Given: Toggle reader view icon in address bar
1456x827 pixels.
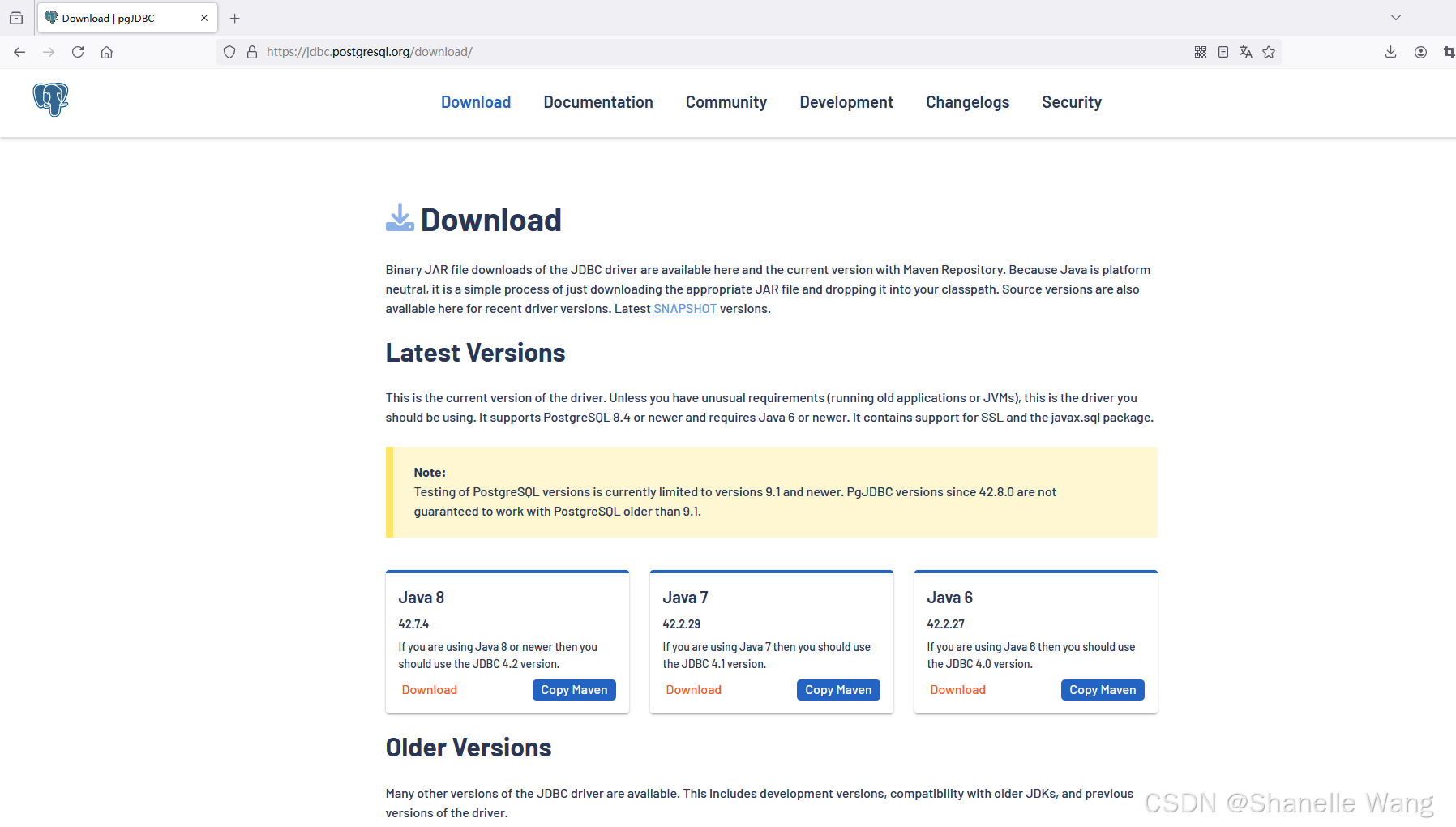Looking at the screenshot, I should (1223, 52).
